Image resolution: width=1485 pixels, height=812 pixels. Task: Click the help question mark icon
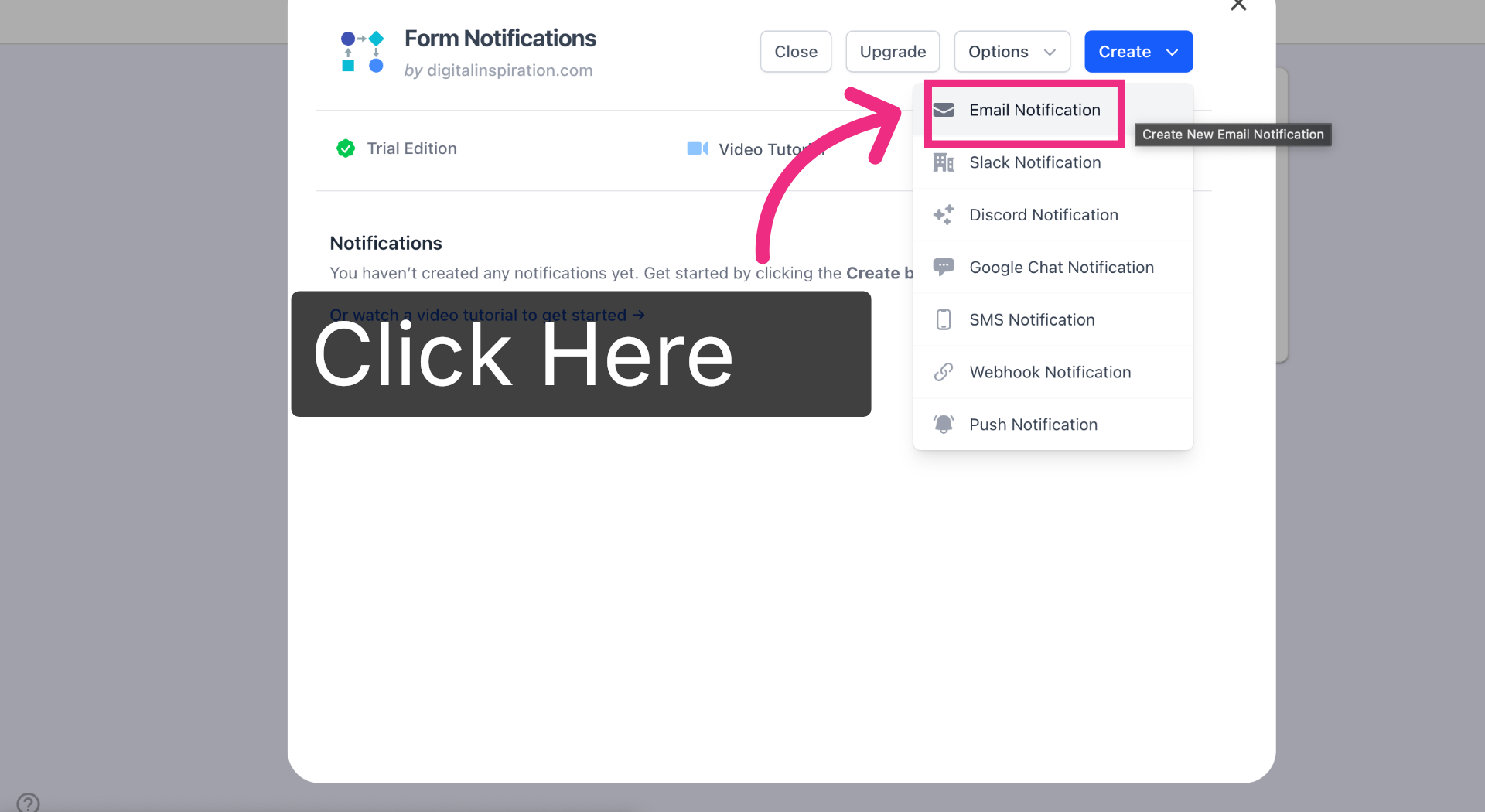coord(28,803)
